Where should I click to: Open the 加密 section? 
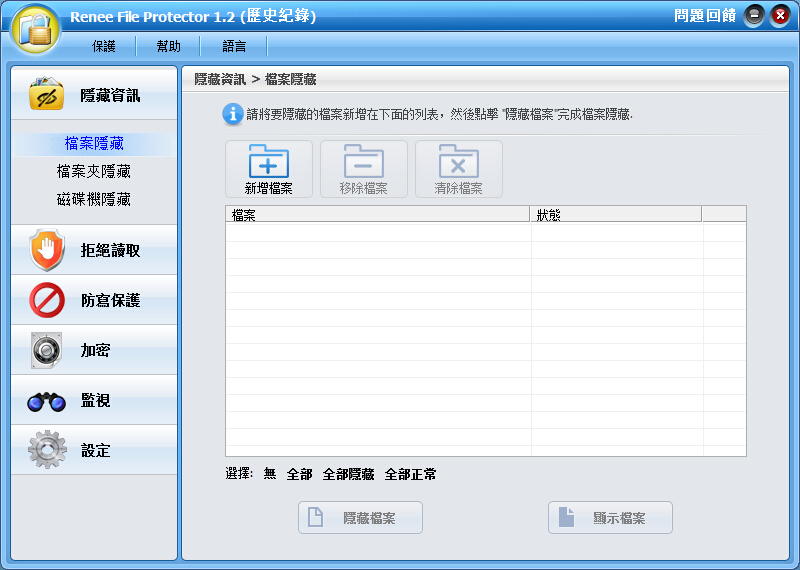[94, 350]
